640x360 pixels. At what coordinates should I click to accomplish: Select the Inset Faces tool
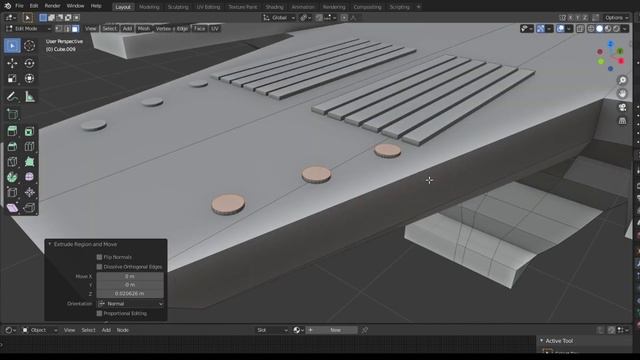29,131
